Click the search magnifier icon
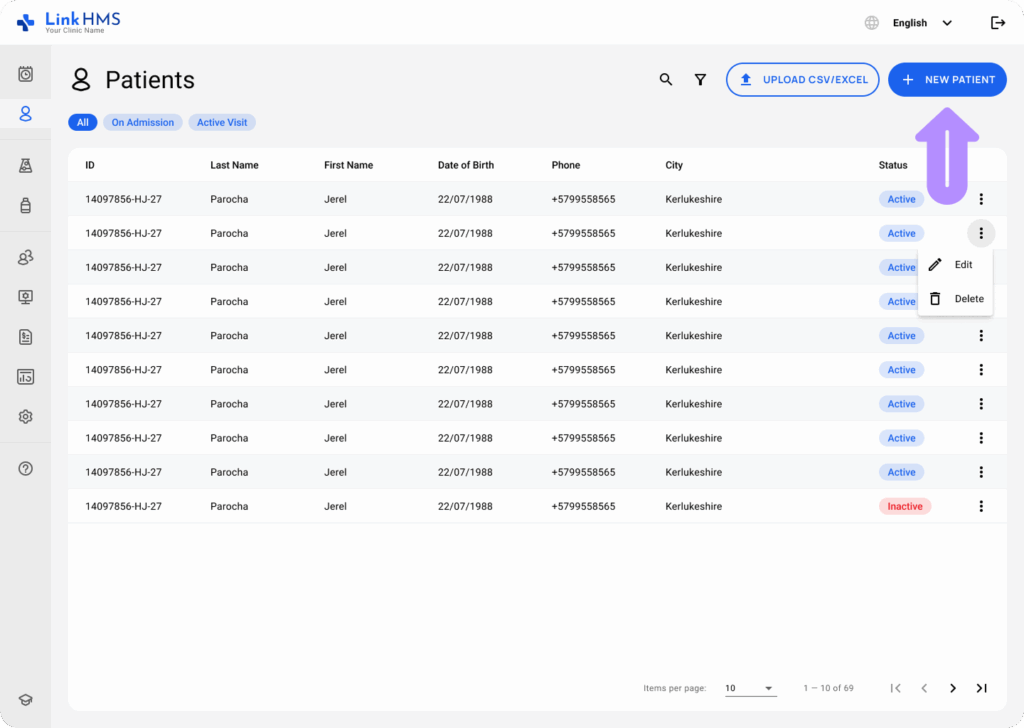 click(666, 80)
